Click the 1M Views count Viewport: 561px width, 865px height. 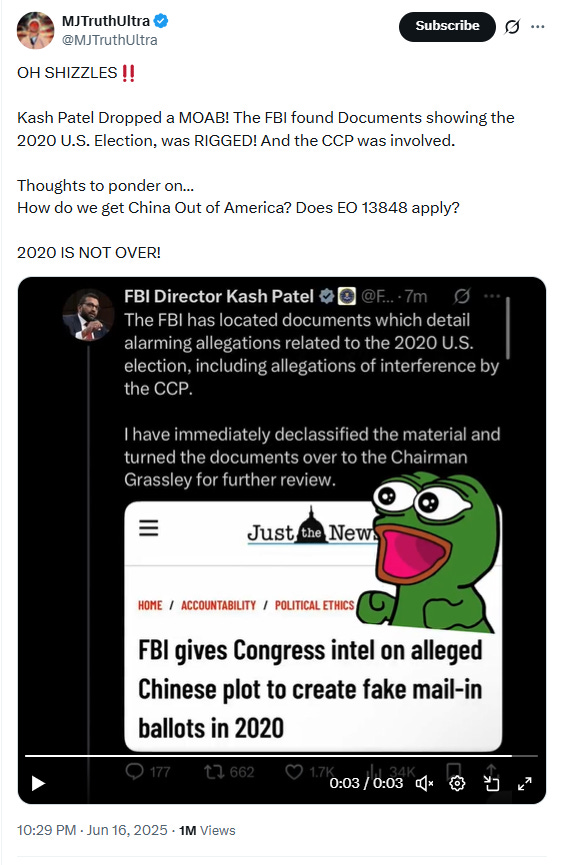pos(207,830)
